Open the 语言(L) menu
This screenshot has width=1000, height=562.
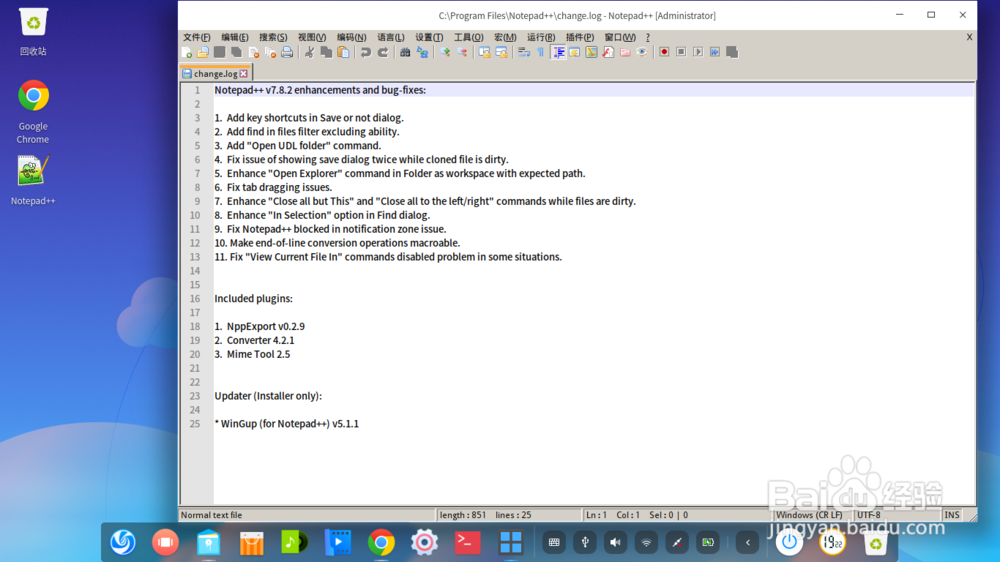pos(390,37)
